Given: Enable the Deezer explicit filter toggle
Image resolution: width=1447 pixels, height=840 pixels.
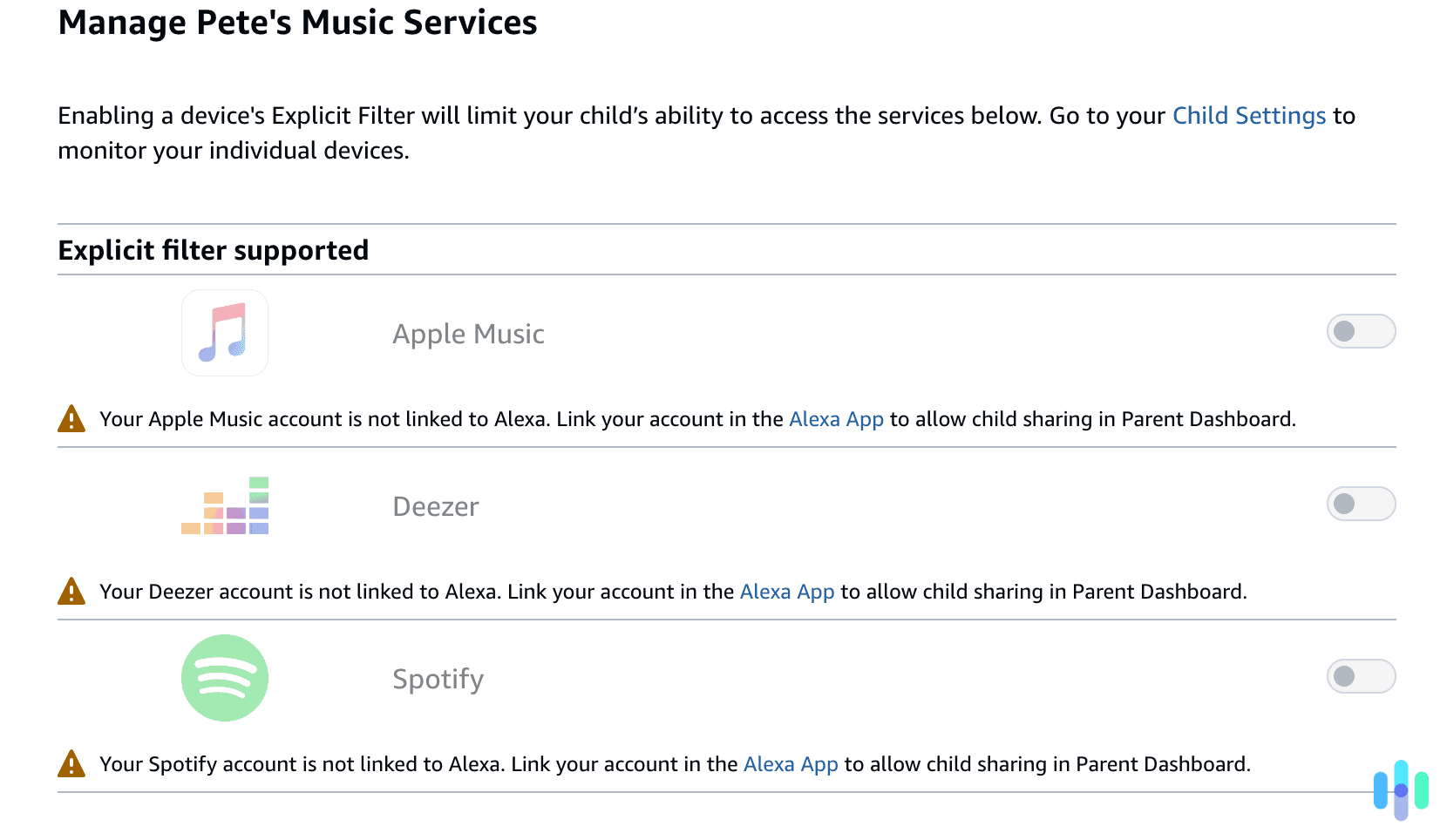Looking at the screenshot, I should [1361, 504].
